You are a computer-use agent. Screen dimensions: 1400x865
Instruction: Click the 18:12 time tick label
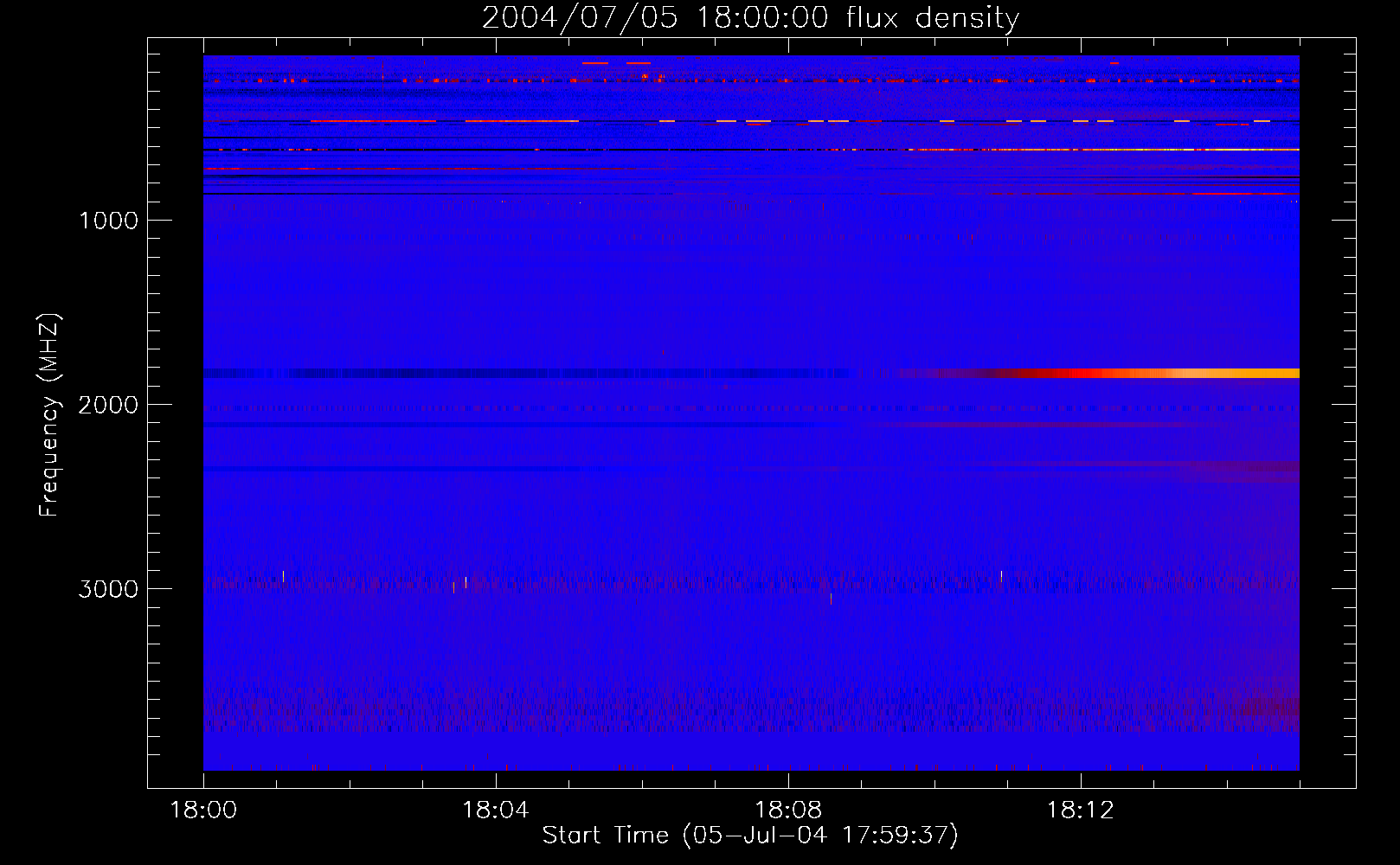click(1080, 811)
